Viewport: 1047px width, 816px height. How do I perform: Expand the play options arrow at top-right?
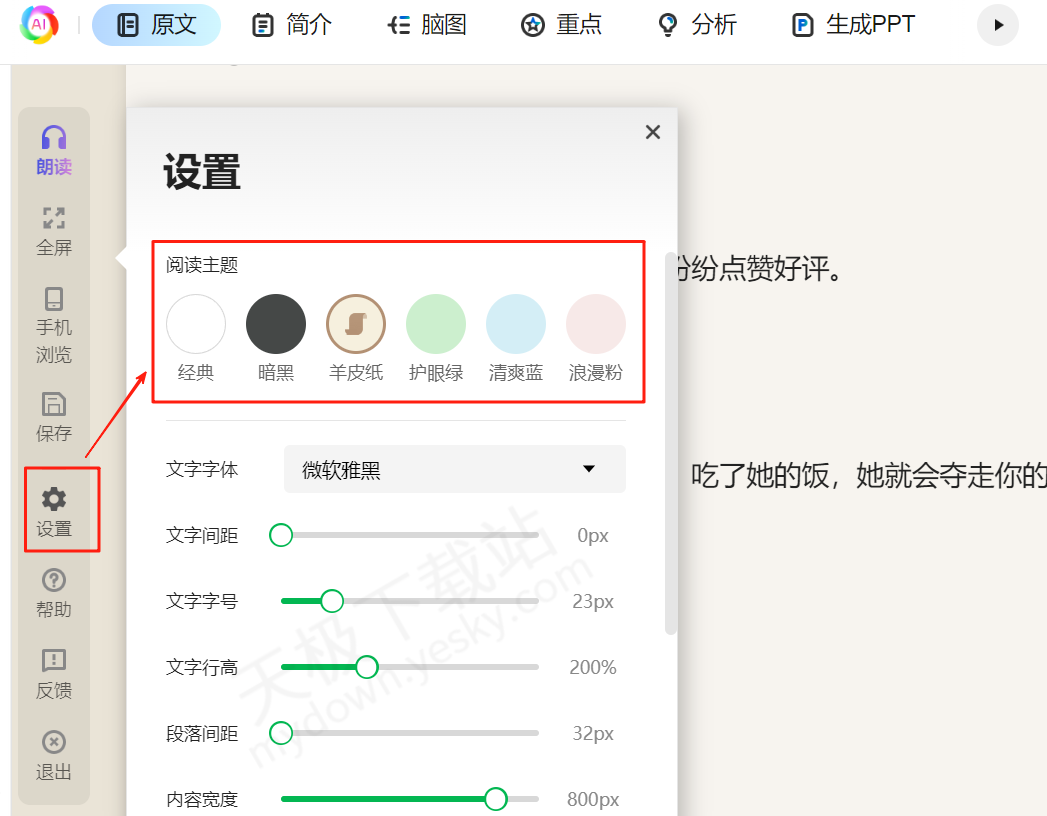coord(997,25)
